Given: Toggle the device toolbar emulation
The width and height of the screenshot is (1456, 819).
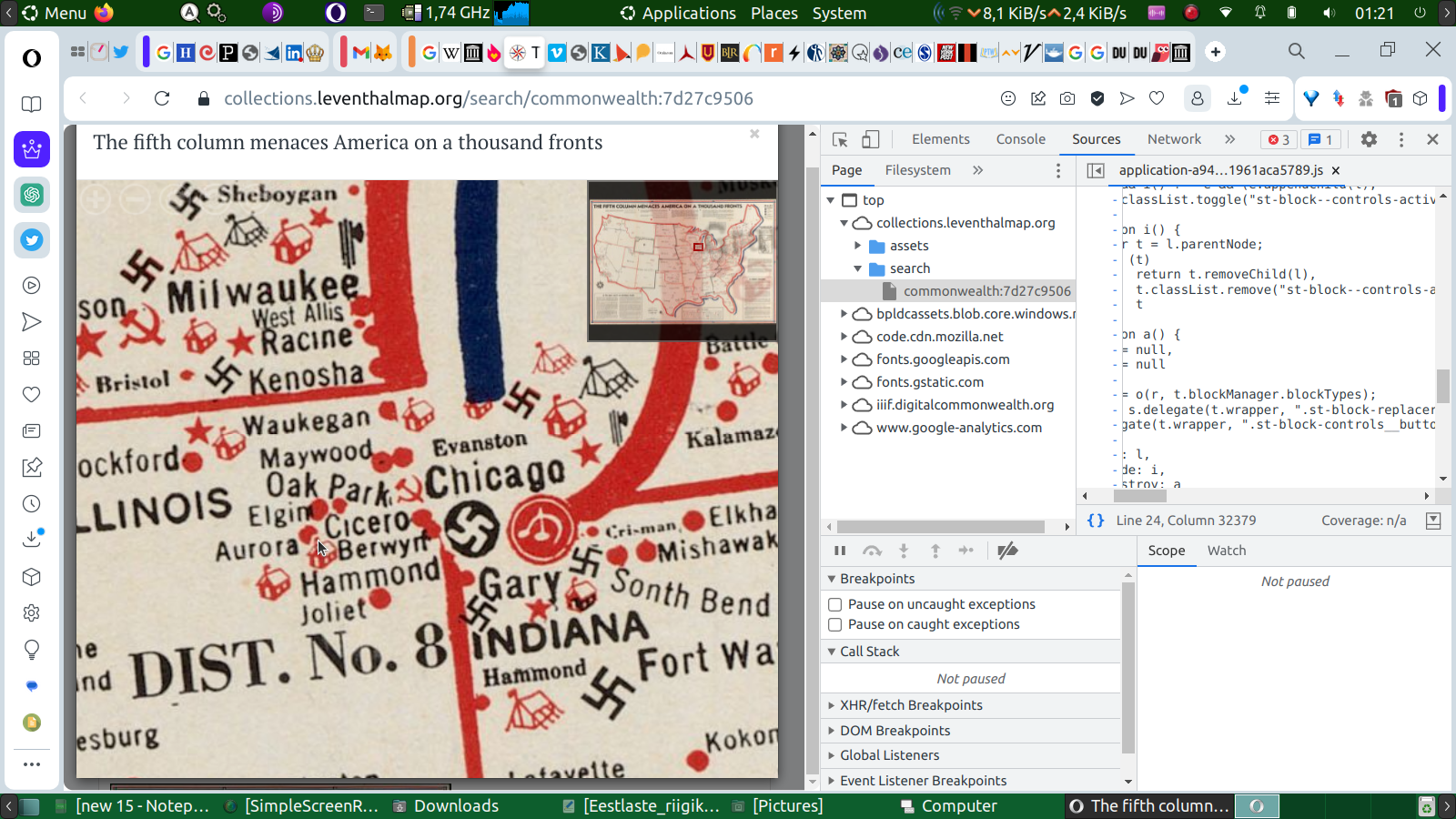Looking at the screenshot, I should tap(871, 139).
